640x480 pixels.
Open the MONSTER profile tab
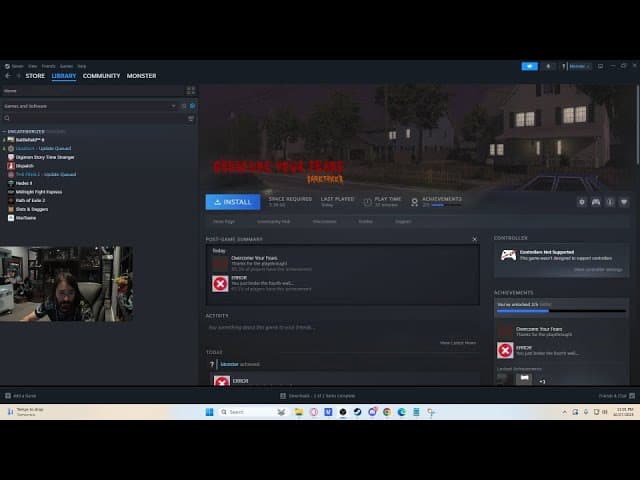click(x=141, y=76)
